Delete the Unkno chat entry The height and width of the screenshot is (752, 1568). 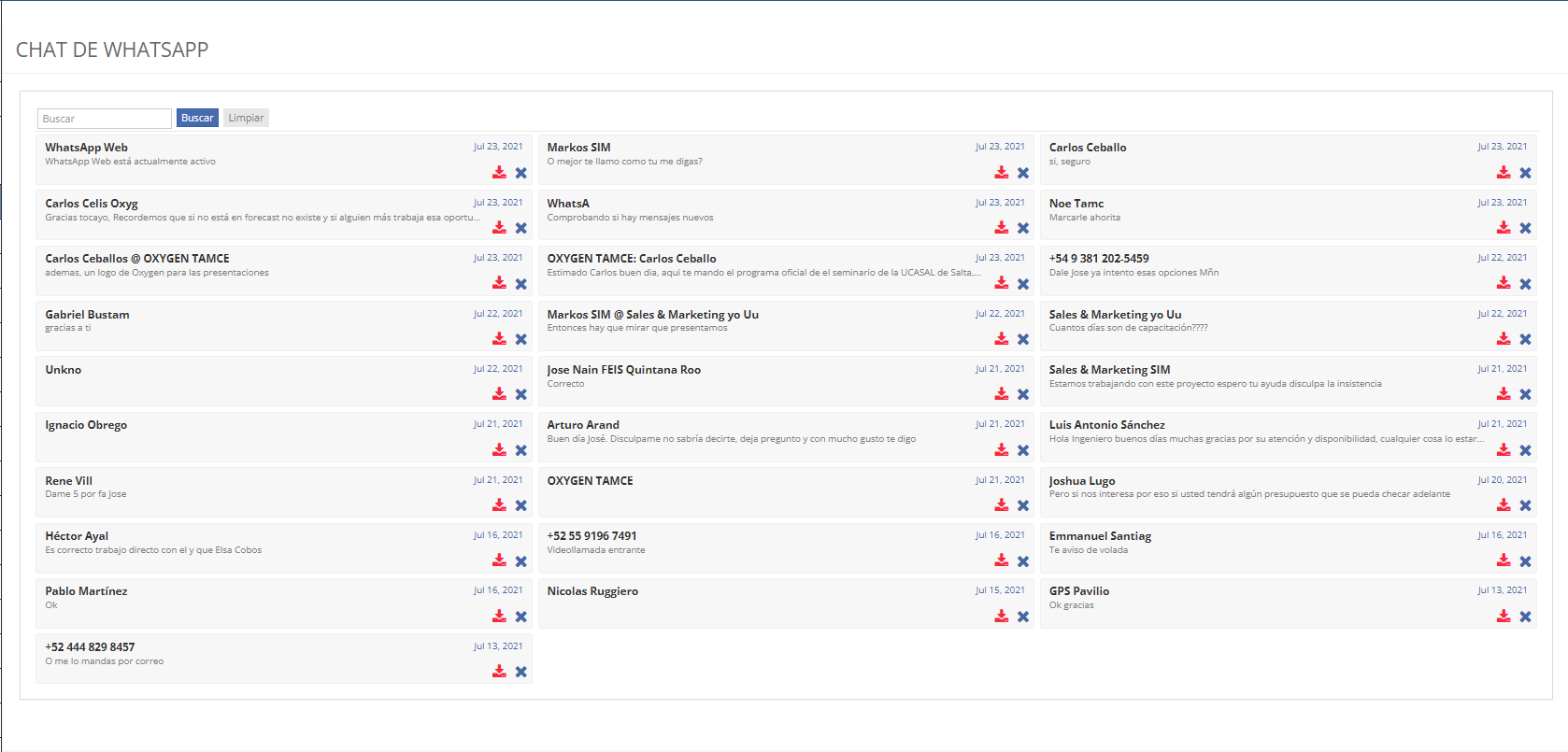tap(521, 394)
